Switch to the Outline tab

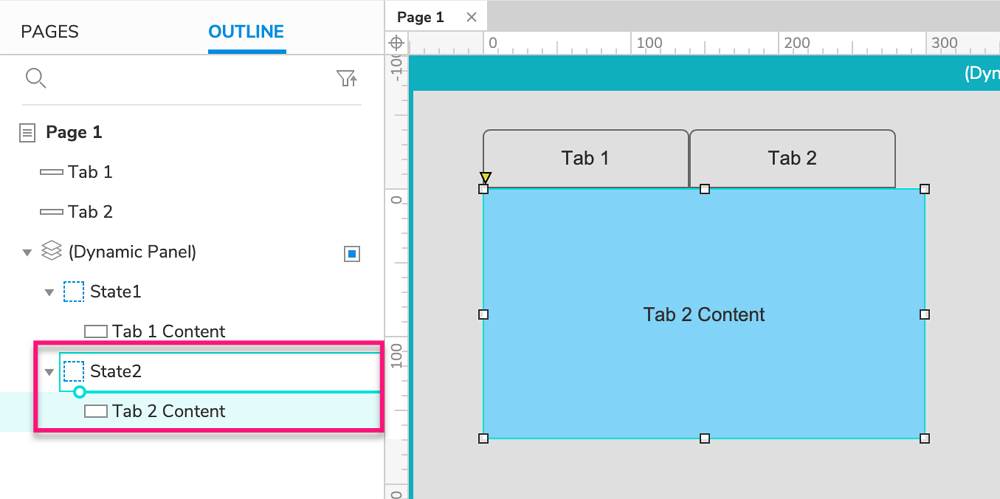point(246,32)
